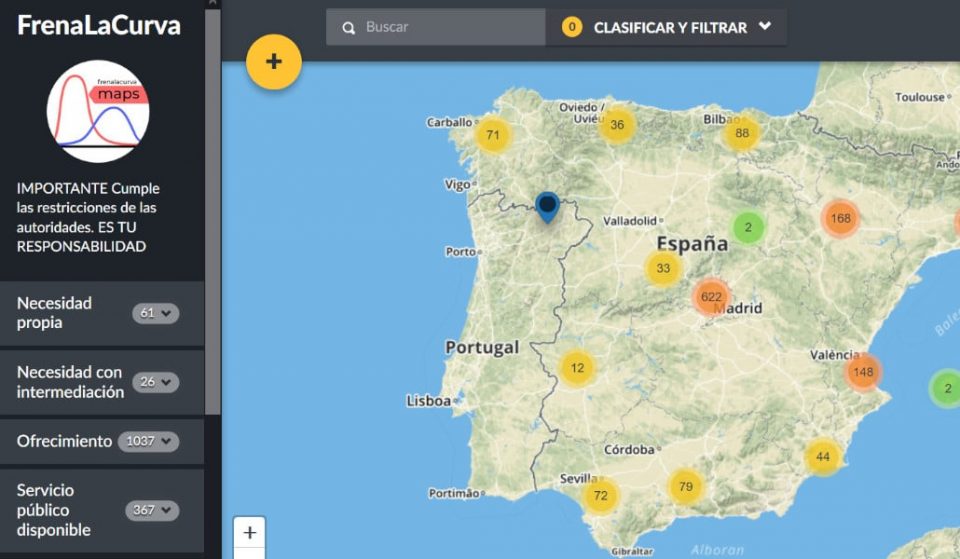Focus the Buscar search field
Screen dimensions: 960x559
click(x=435, y=27)
